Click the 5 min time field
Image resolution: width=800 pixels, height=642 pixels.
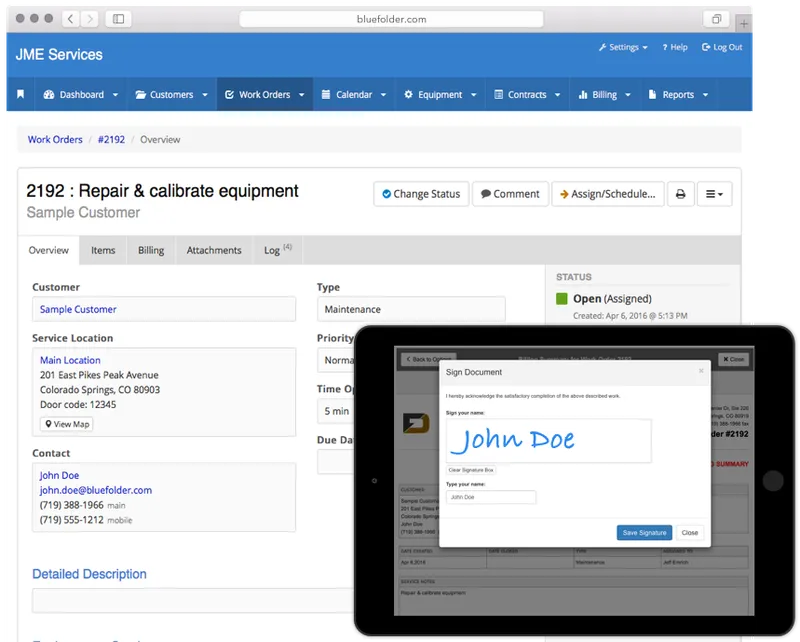[x=337, y=411]
